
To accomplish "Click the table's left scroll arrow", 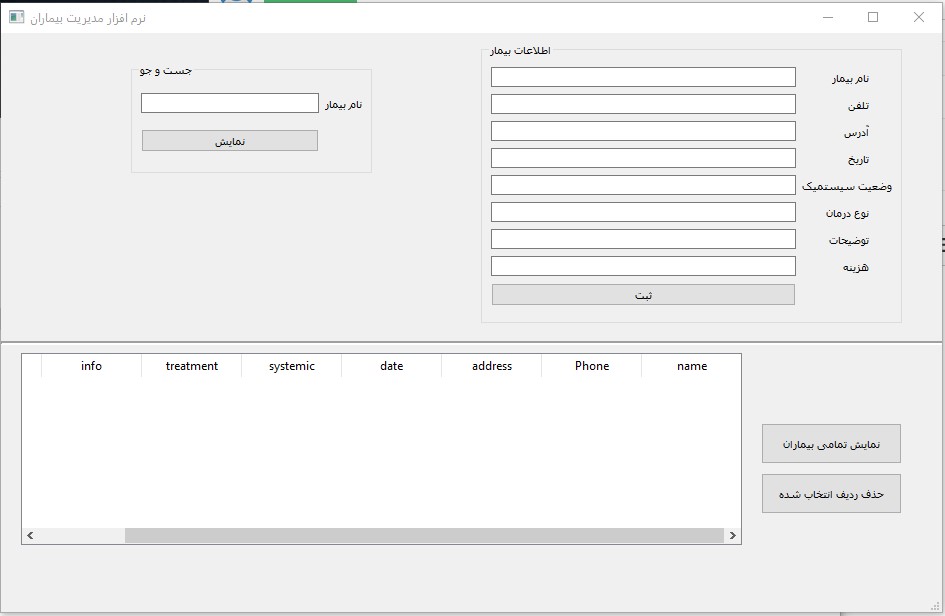I will coord(31,536).
